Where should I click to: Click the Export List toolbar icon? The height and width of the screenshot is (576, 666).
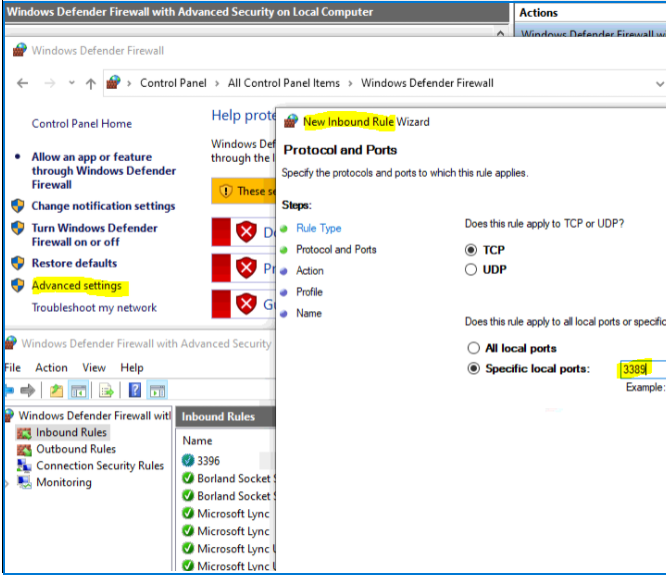(x=107, y=390)
